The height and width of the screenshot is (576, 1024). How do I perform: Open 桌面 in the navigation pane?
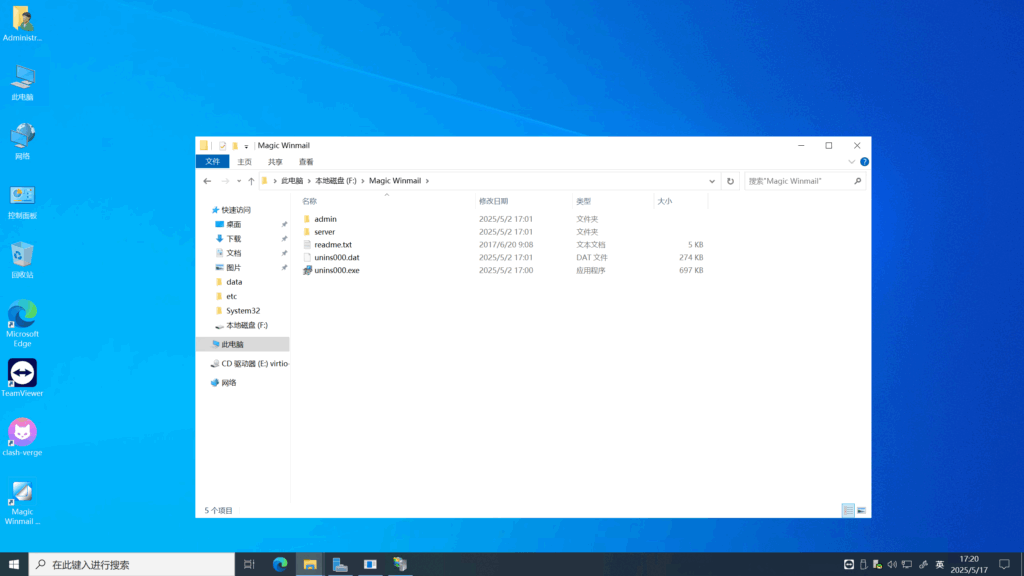(233, 225)
